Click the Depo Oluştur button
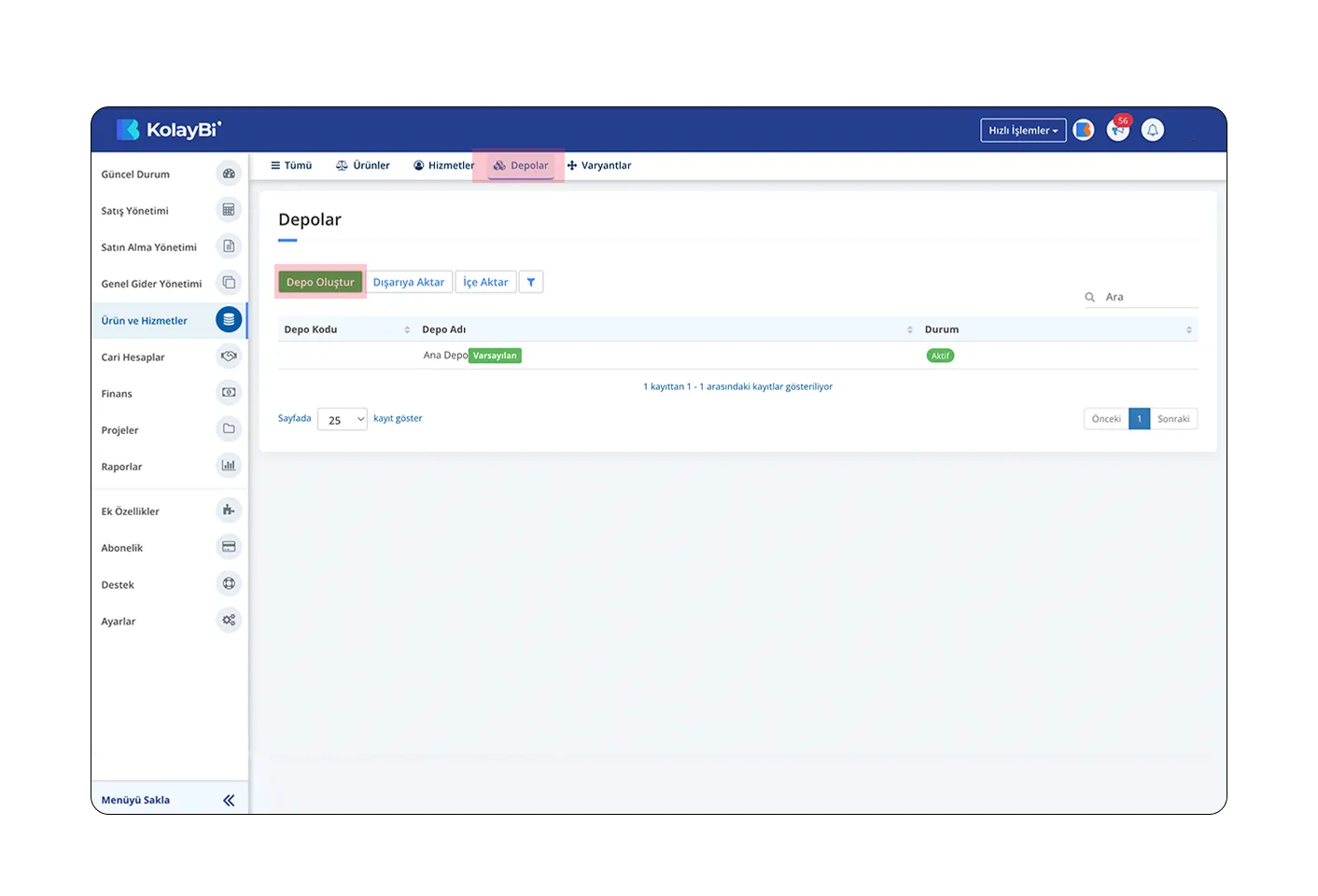The image size is (1318, 896). [x=320, y=282]
